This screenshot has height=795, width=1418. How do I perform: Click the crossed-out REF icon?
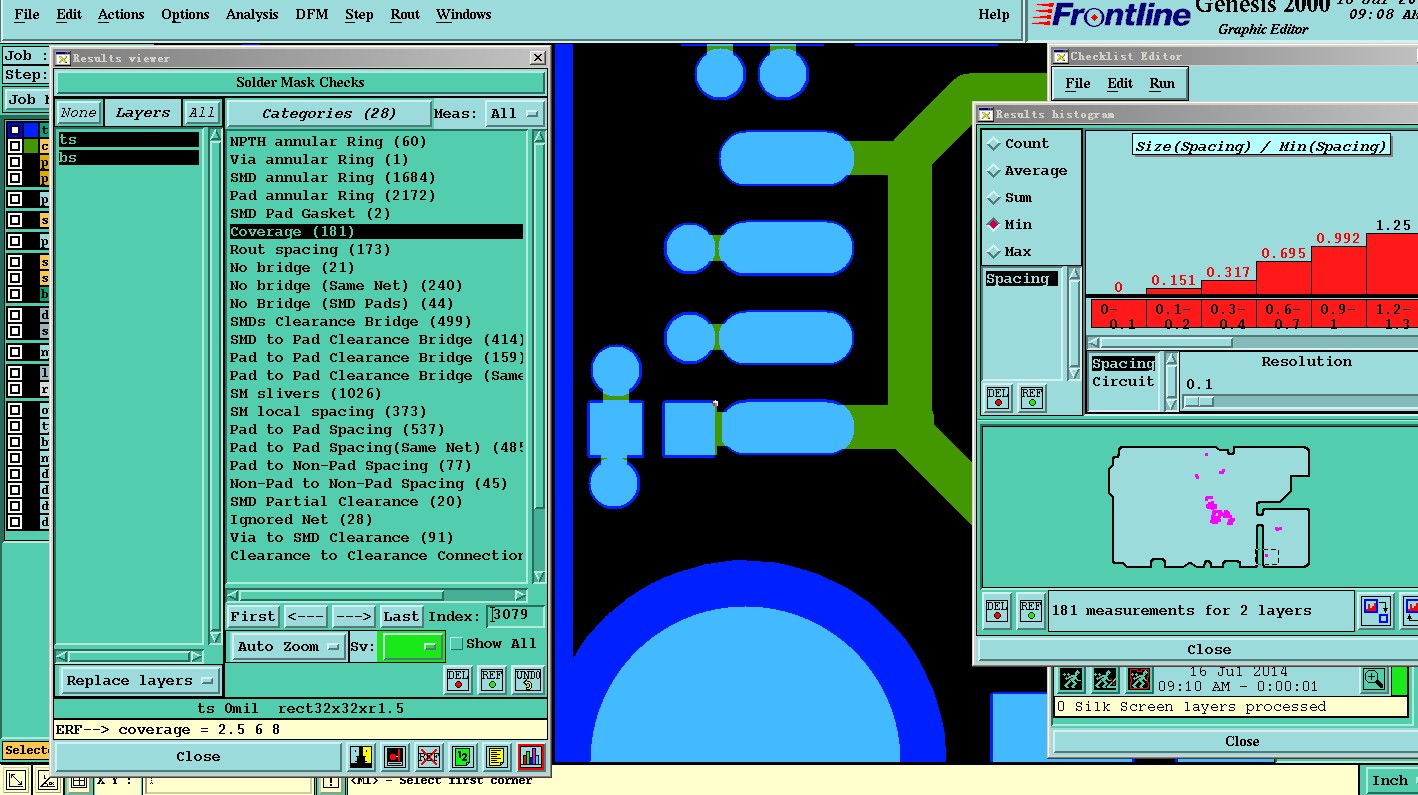click(x=429, y=756)
